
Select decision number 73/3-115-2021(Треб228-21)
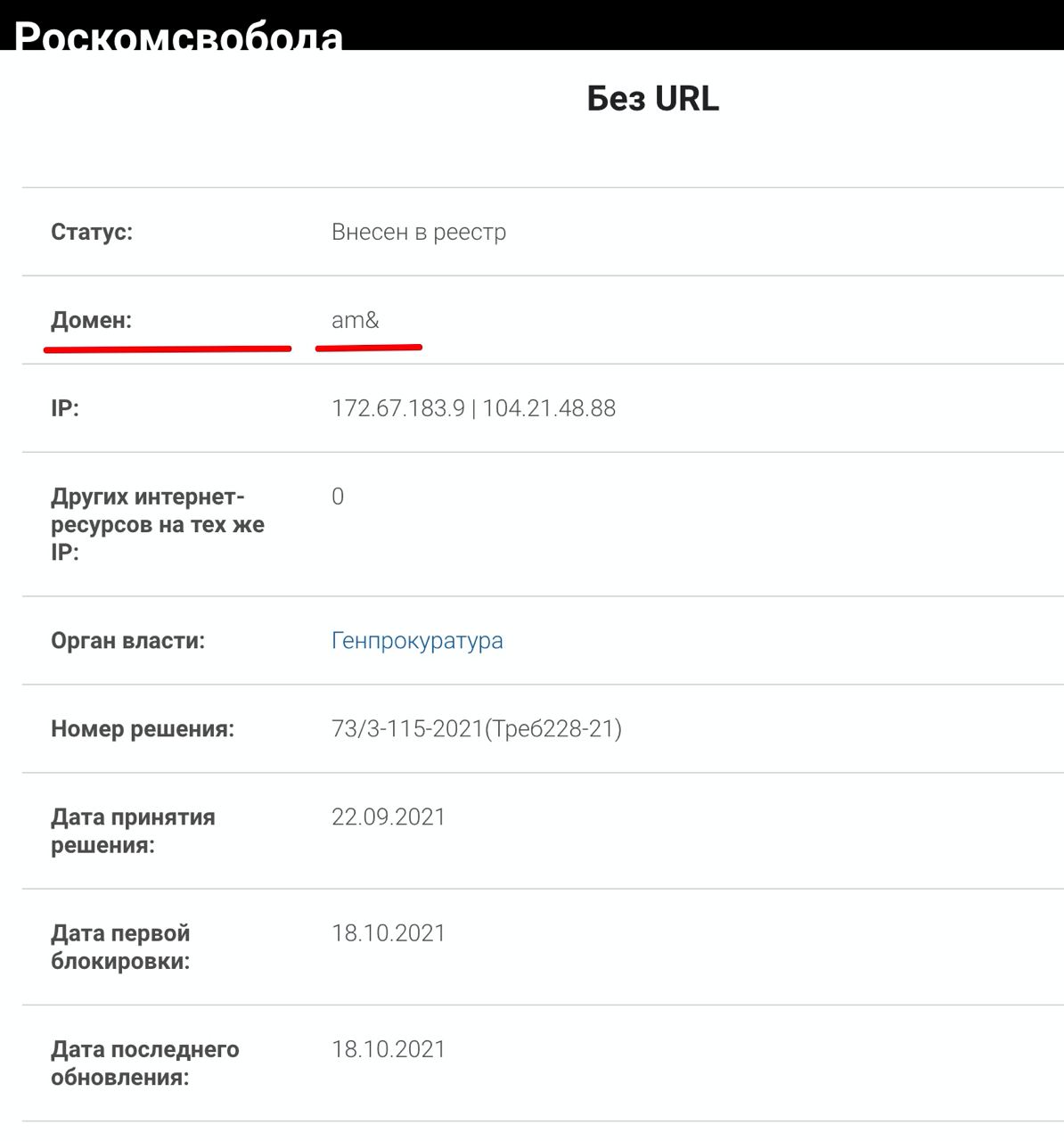(x=477, y=729)
